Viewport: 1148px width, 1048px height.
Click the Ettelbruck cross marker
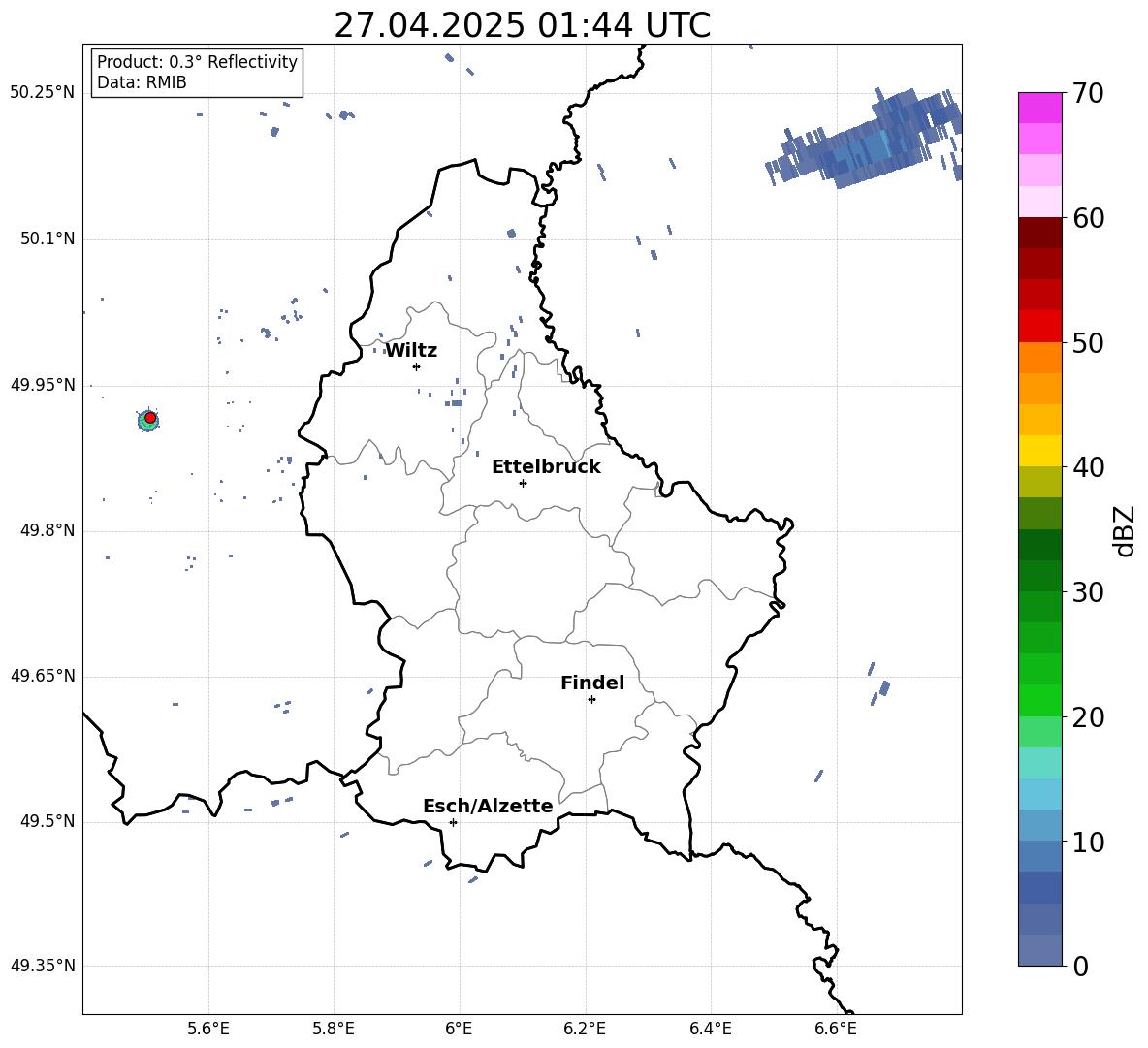[x=523, y=483]
